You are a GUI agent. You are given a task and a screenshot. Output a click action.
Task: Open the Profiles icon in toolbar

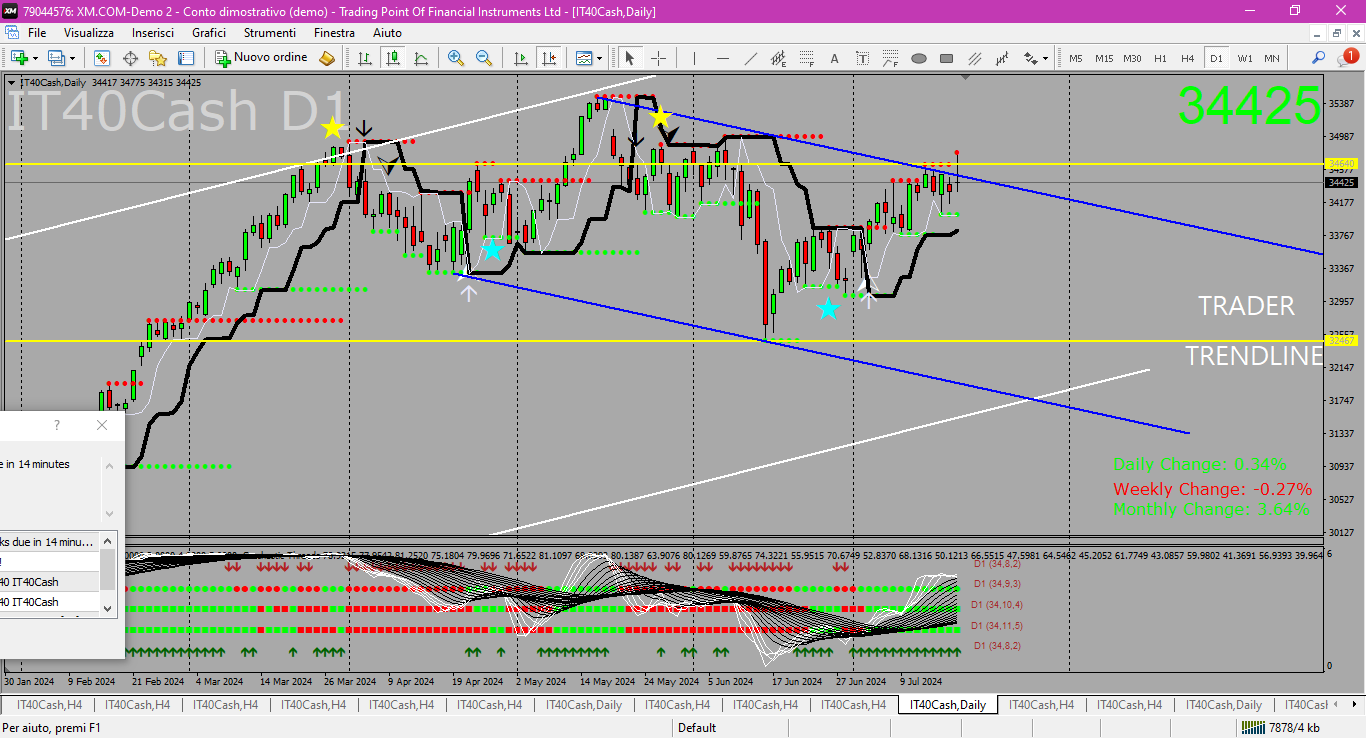(56, 58)
